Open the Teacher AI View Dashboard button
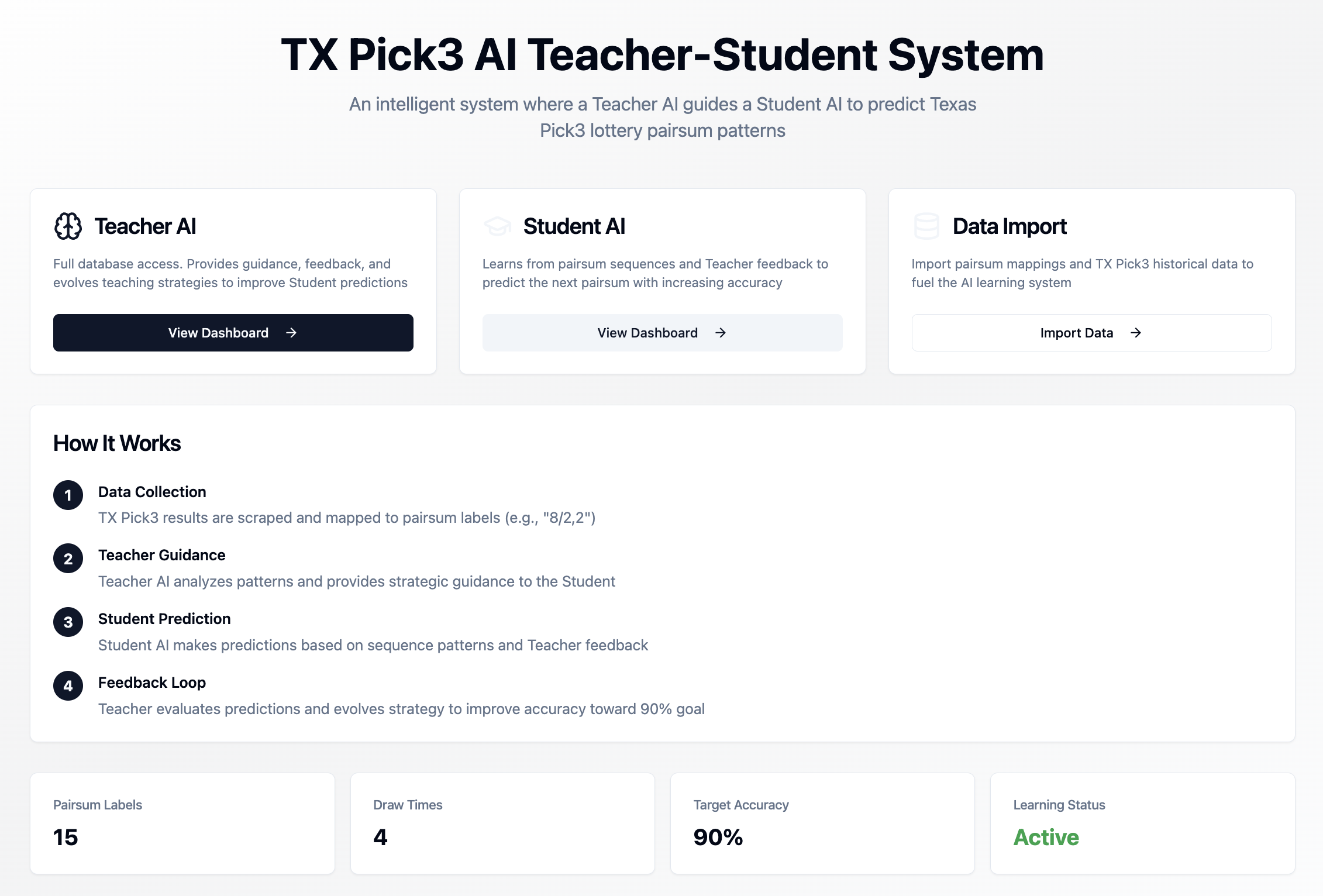The image size is (1323, 896). coord(233,333)
